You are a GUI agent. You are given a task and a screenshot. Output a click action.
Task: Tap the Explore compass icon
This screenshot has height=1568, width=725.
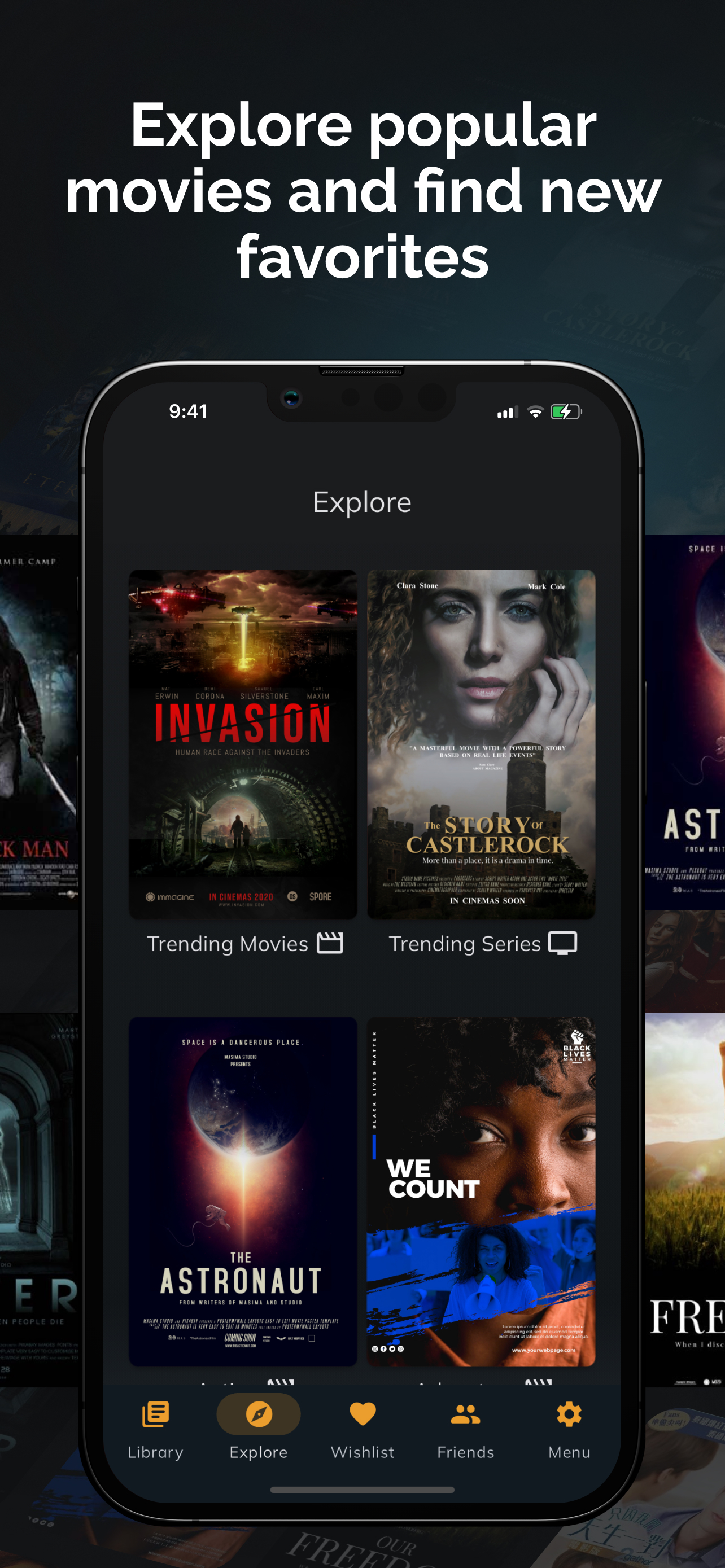click(259, 1414)
